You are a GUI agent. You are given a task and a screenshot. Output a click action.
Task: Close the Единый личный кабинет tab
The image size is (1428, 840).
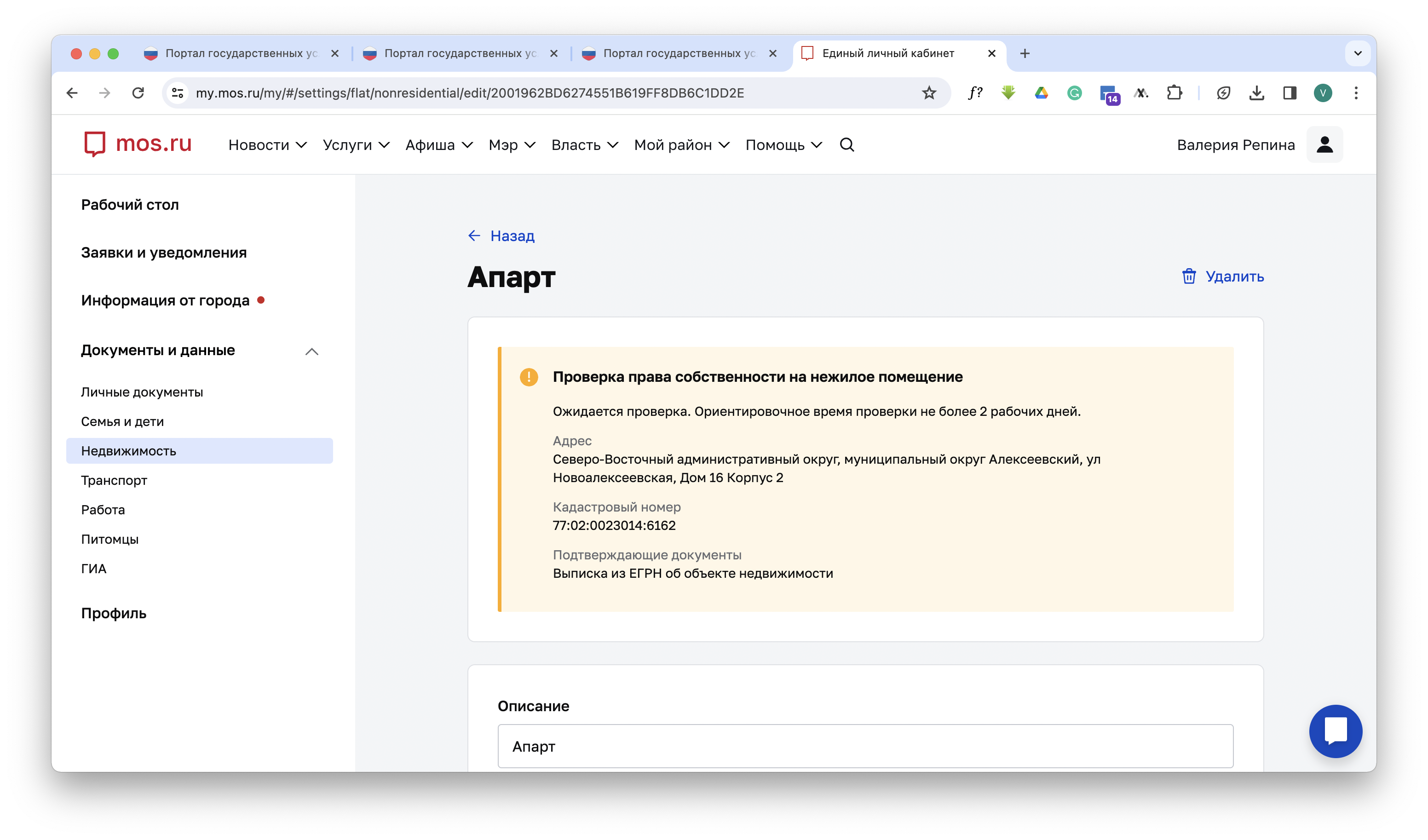992,53
